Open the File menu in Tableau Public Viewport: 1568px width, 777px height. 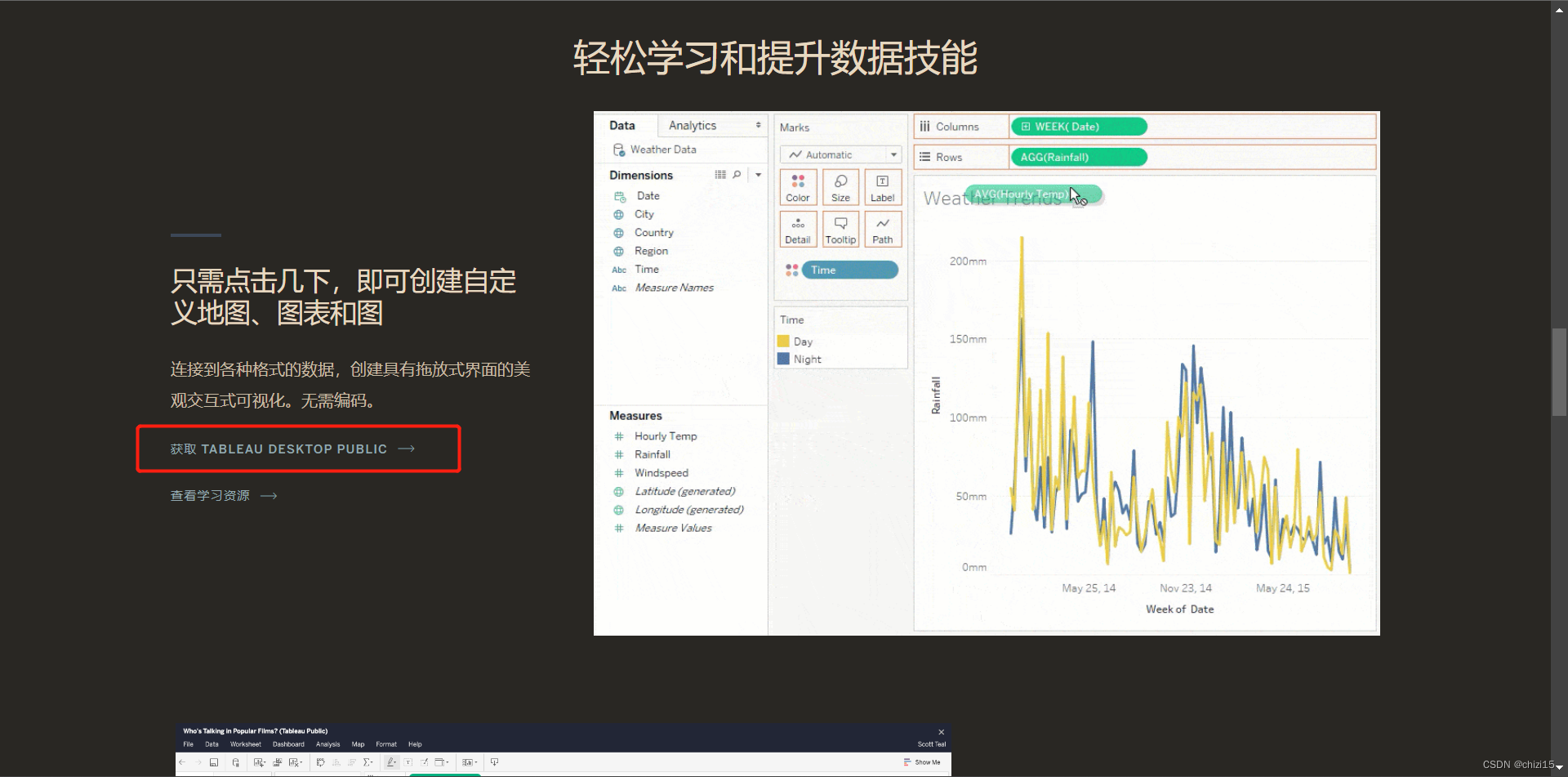coord(189,744)
